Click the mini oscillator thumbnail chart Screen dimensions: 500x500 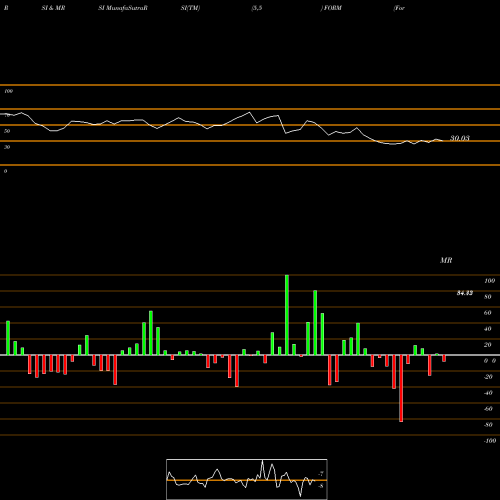[247, 479]
